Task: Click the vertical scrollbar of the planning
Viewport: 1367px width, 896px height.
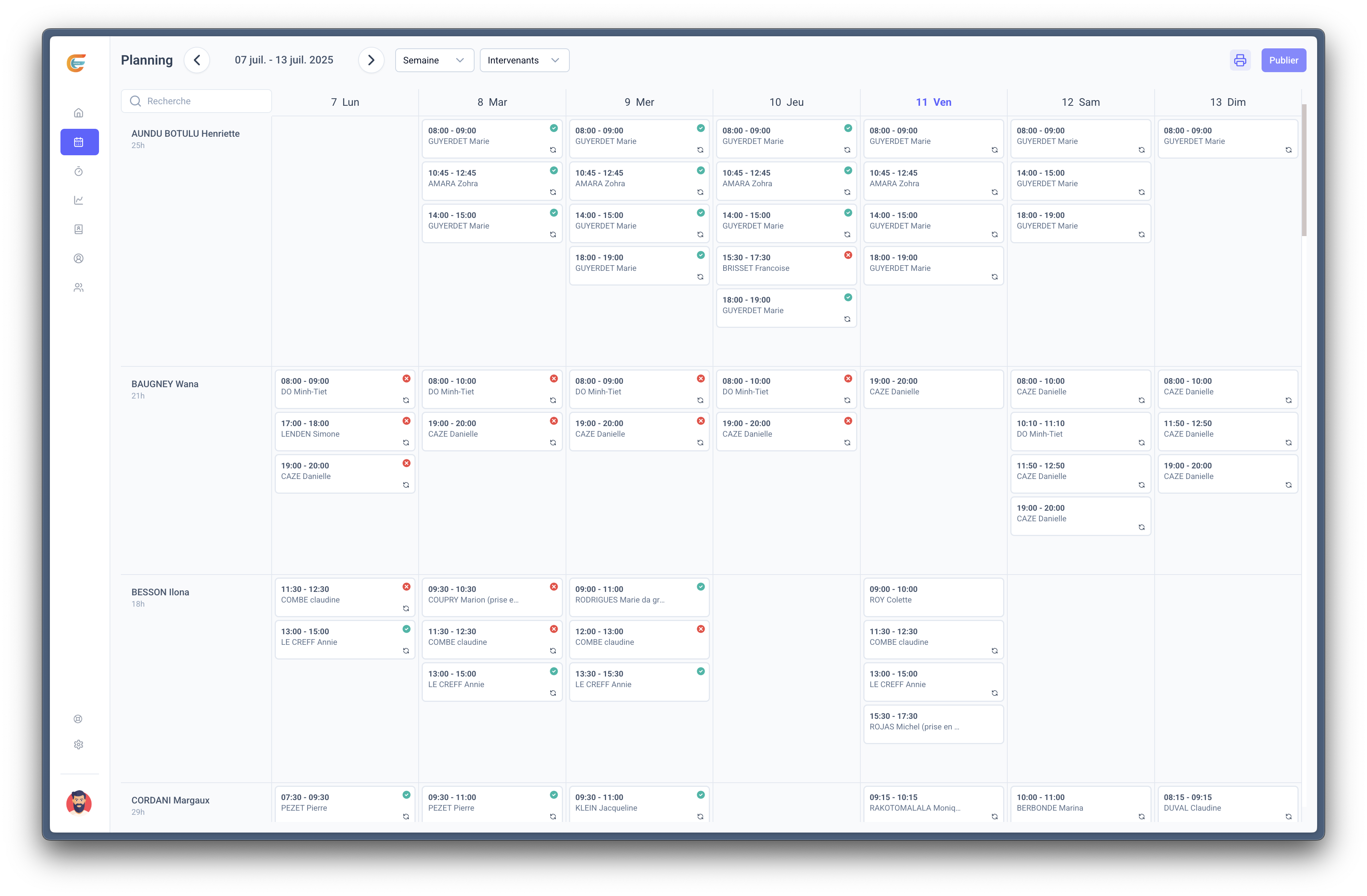Action: pos(1304,170)
